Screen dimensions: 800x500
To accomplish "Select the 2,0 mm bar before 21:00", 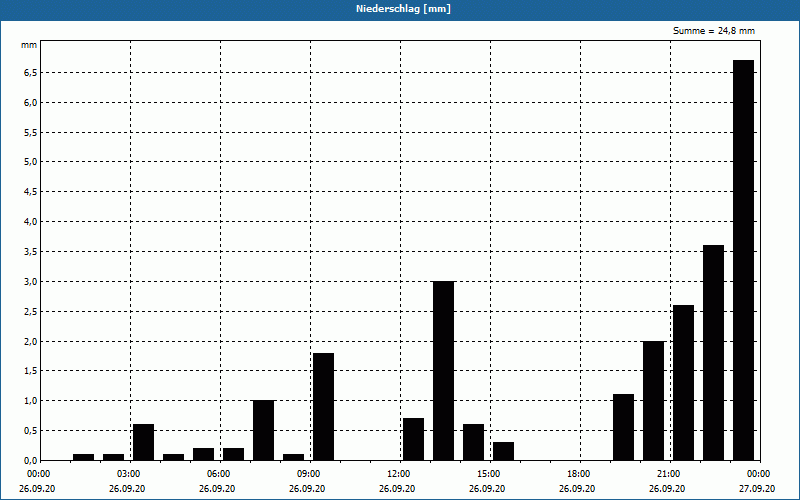I will [x=654, y=401].
